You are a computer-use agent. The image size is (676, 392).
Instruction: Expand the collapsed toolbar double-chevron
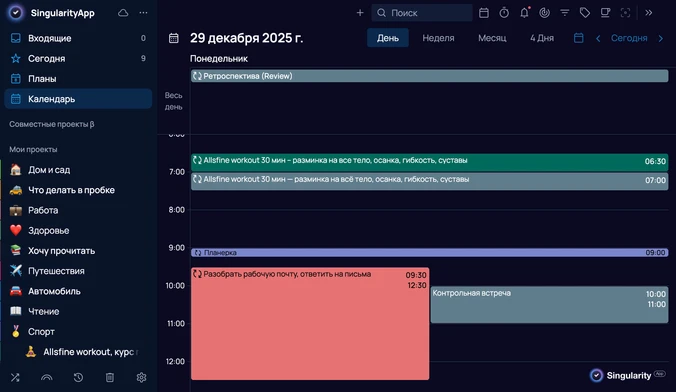[648, 13]
